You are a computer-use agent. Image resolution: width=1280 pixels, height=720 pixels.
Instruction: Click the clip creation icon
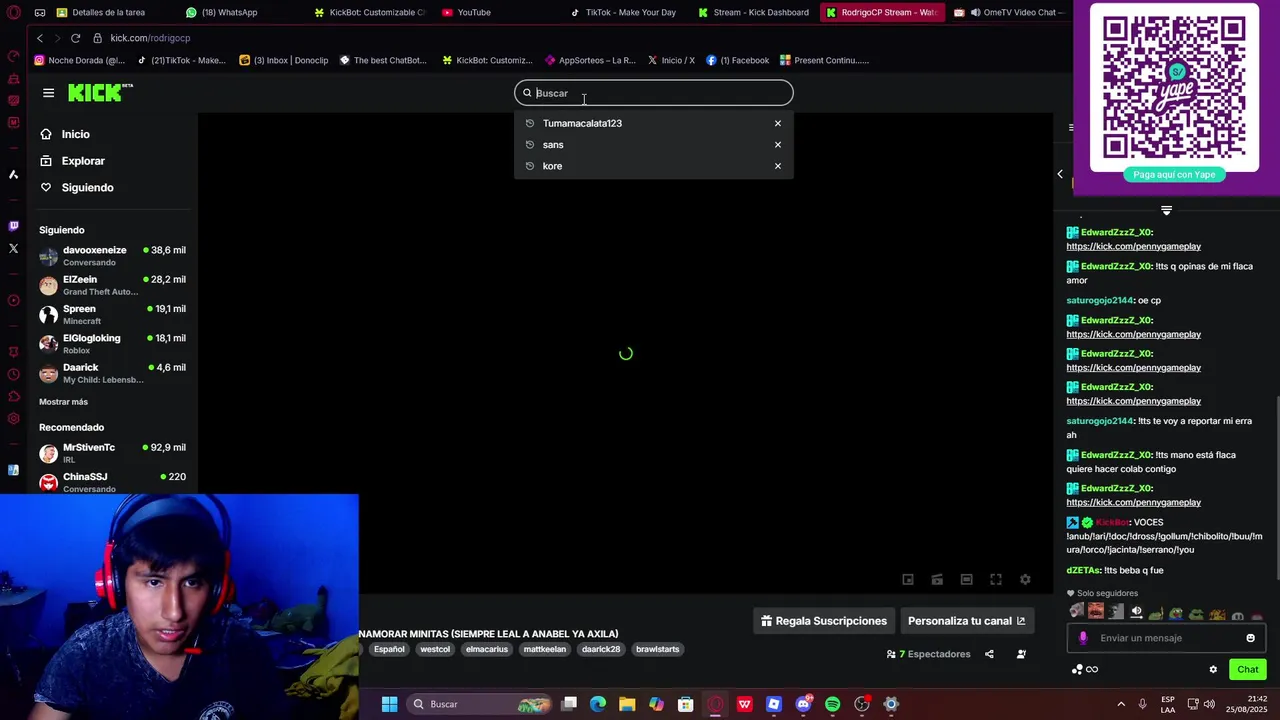pos(937,579)
